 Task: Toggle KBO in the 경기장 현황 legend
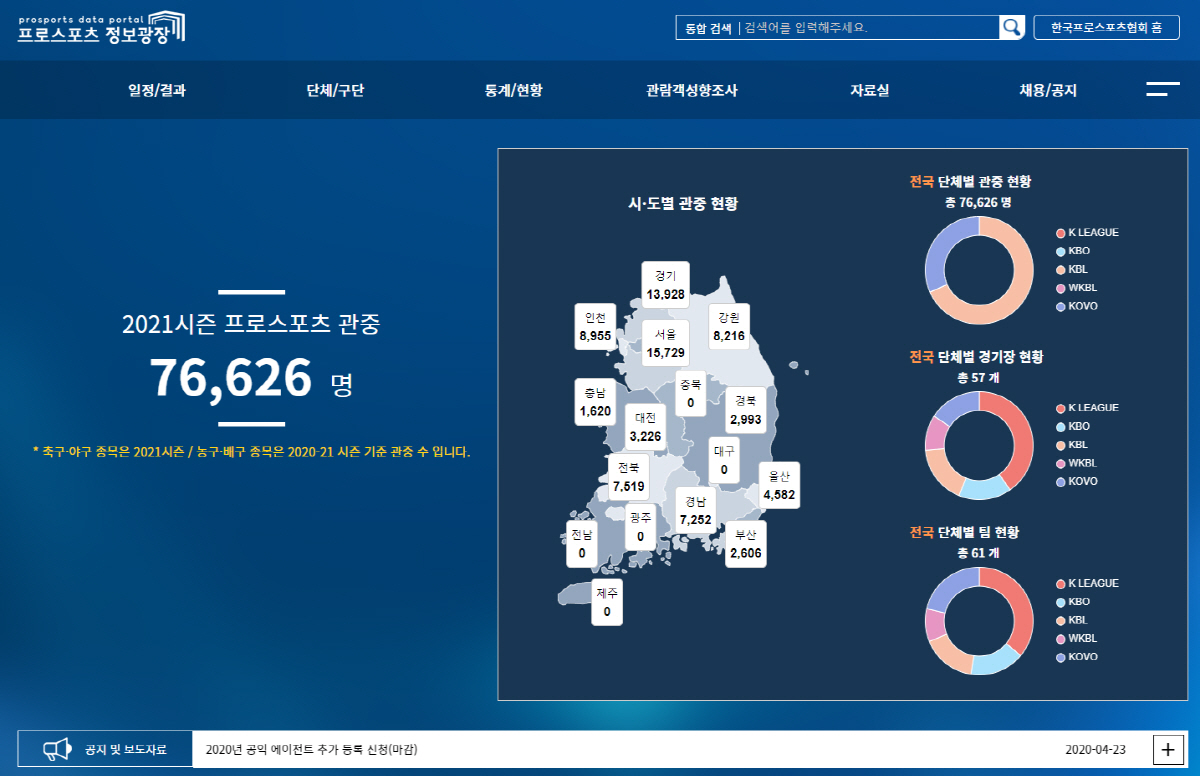coord(1073,426)
